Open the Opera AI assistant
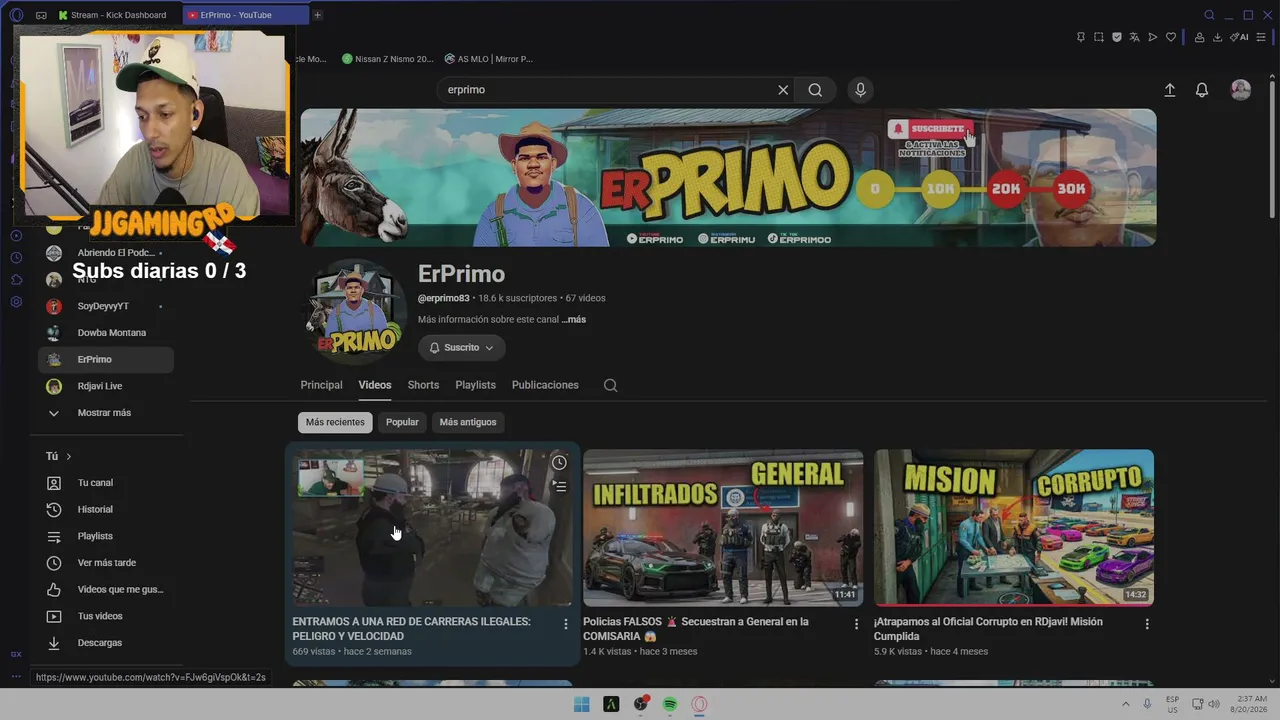Screen dimensions: 1280x720 (1240, 37)
